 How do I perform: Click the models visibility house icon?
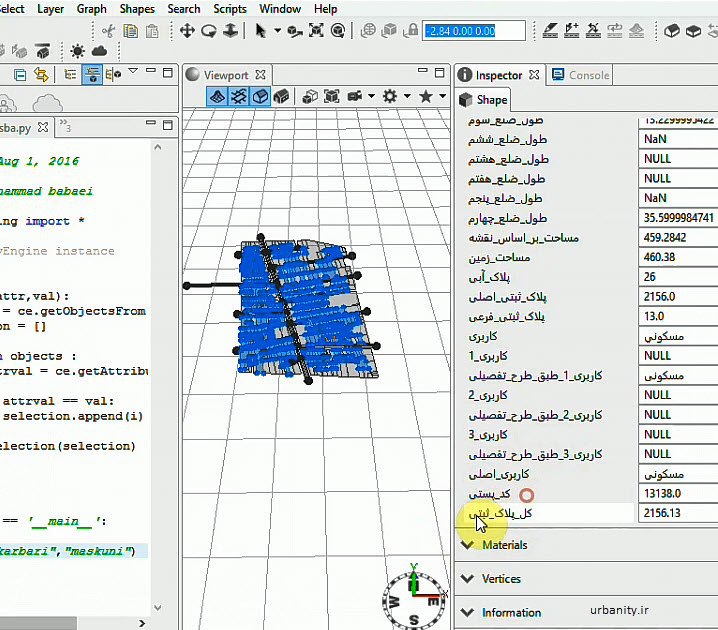coord(282,96)
